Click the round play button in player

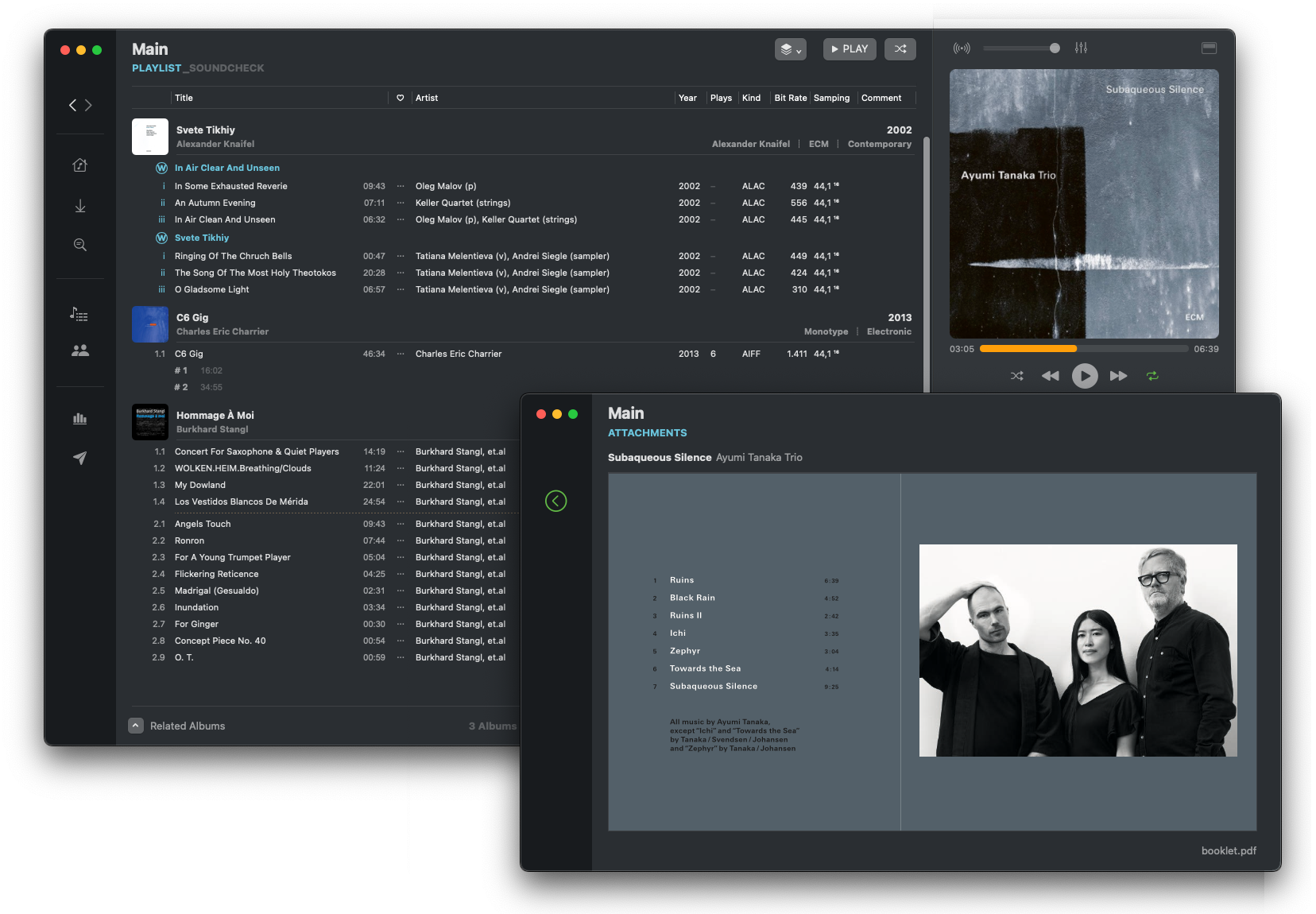pyautogui.click(x=1084, y=376)
